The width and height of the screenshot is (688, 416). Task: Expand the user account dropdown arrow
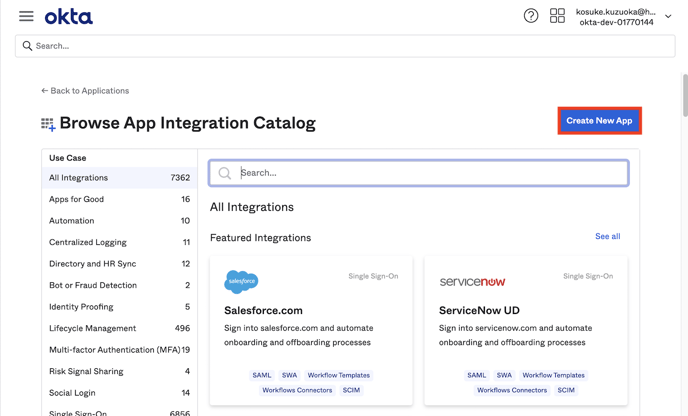pos(668,16)
